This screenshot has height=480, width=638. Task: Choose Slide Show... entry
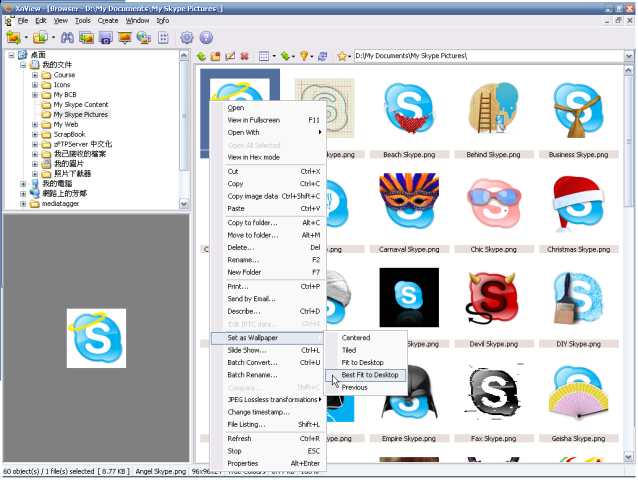point(268,350)
